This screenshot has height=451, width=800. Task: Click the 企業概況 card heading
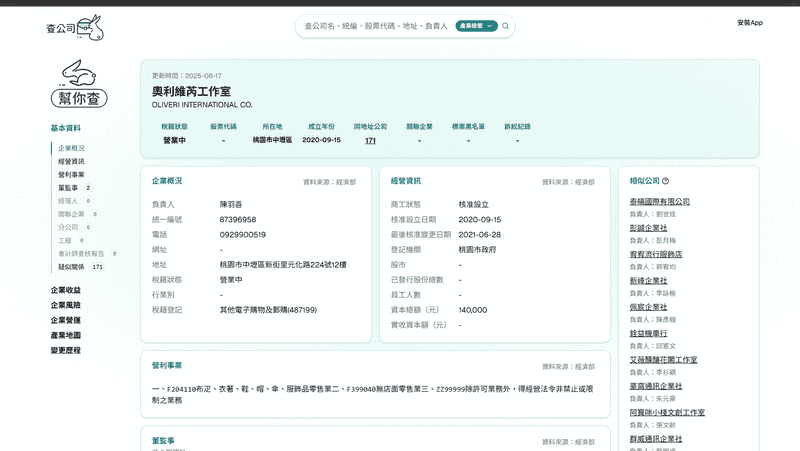pos(167,181)
